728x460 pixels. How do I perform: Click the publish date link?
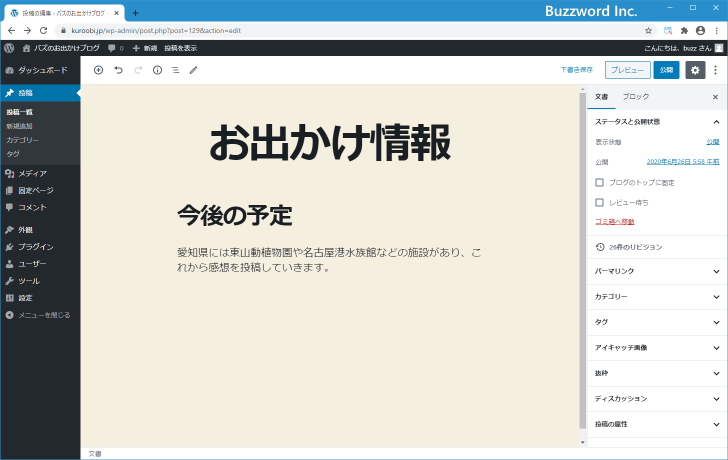(x=683, y=162)
